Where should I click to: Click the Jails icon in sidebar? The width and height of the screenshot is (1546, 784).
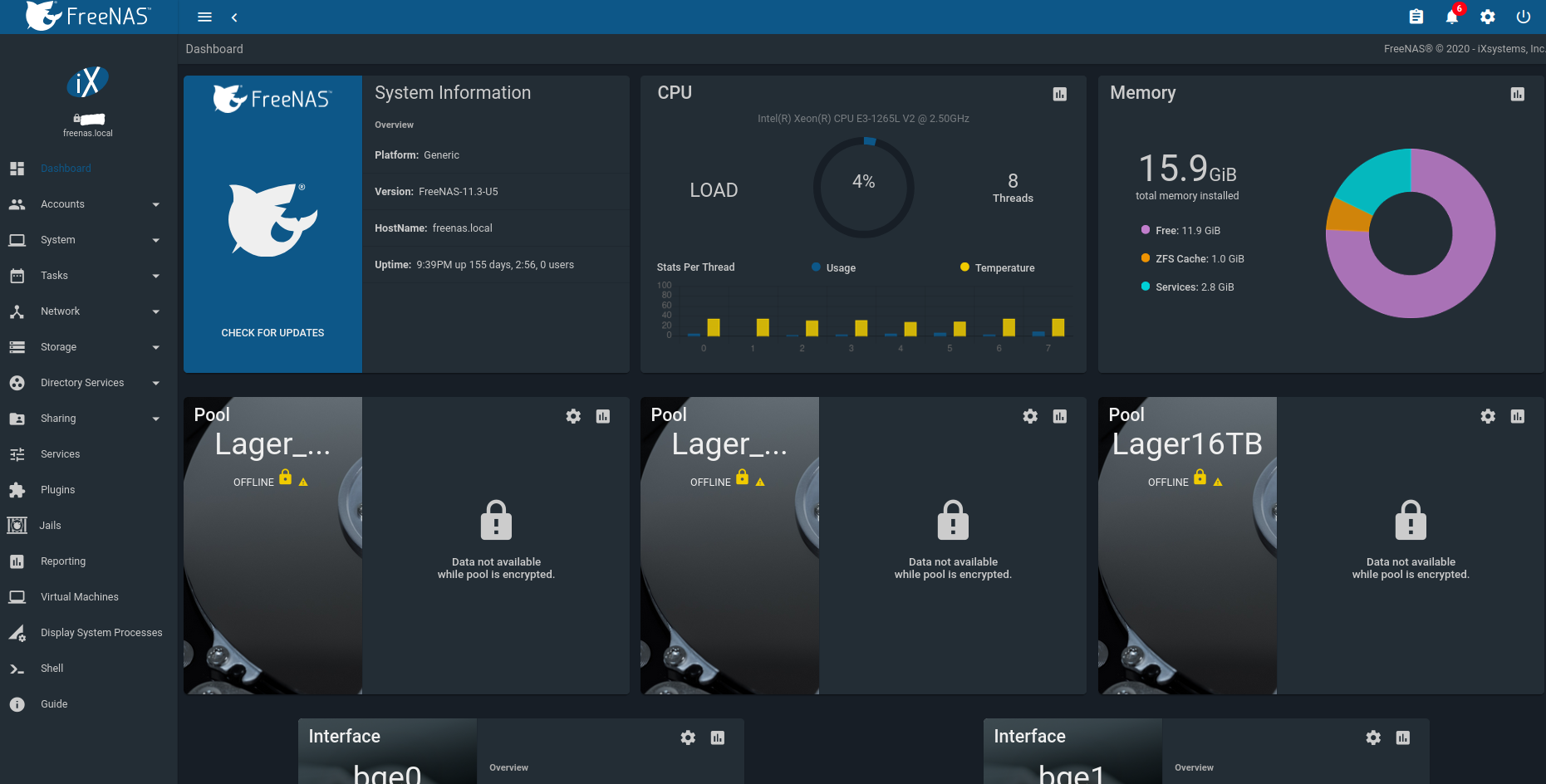click(17, 526)
